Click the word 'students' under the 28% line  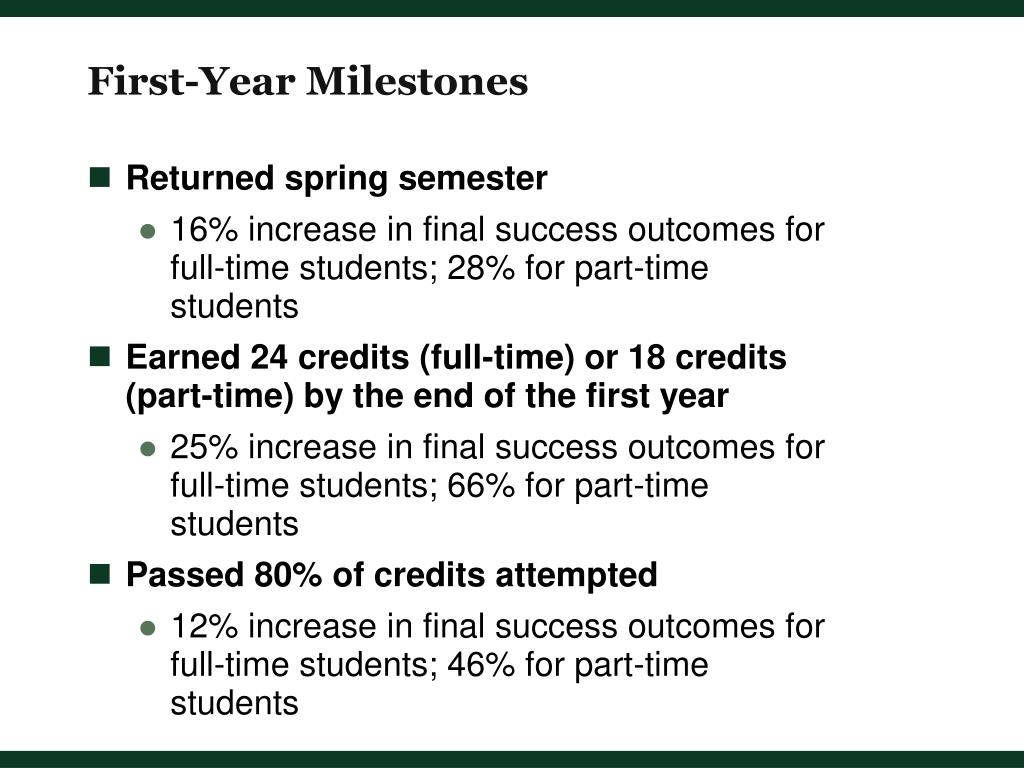point(234,306)
